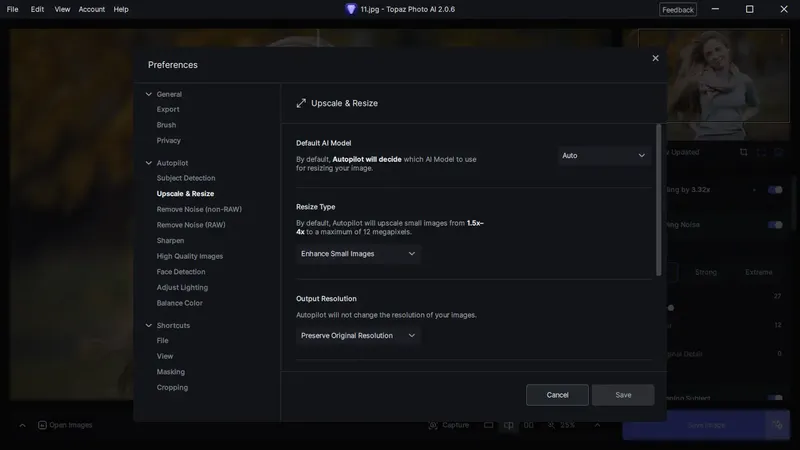Toggle the Upscaling by 3.32x switch
This screenshot has width=800, height=450.
(775, 190)
